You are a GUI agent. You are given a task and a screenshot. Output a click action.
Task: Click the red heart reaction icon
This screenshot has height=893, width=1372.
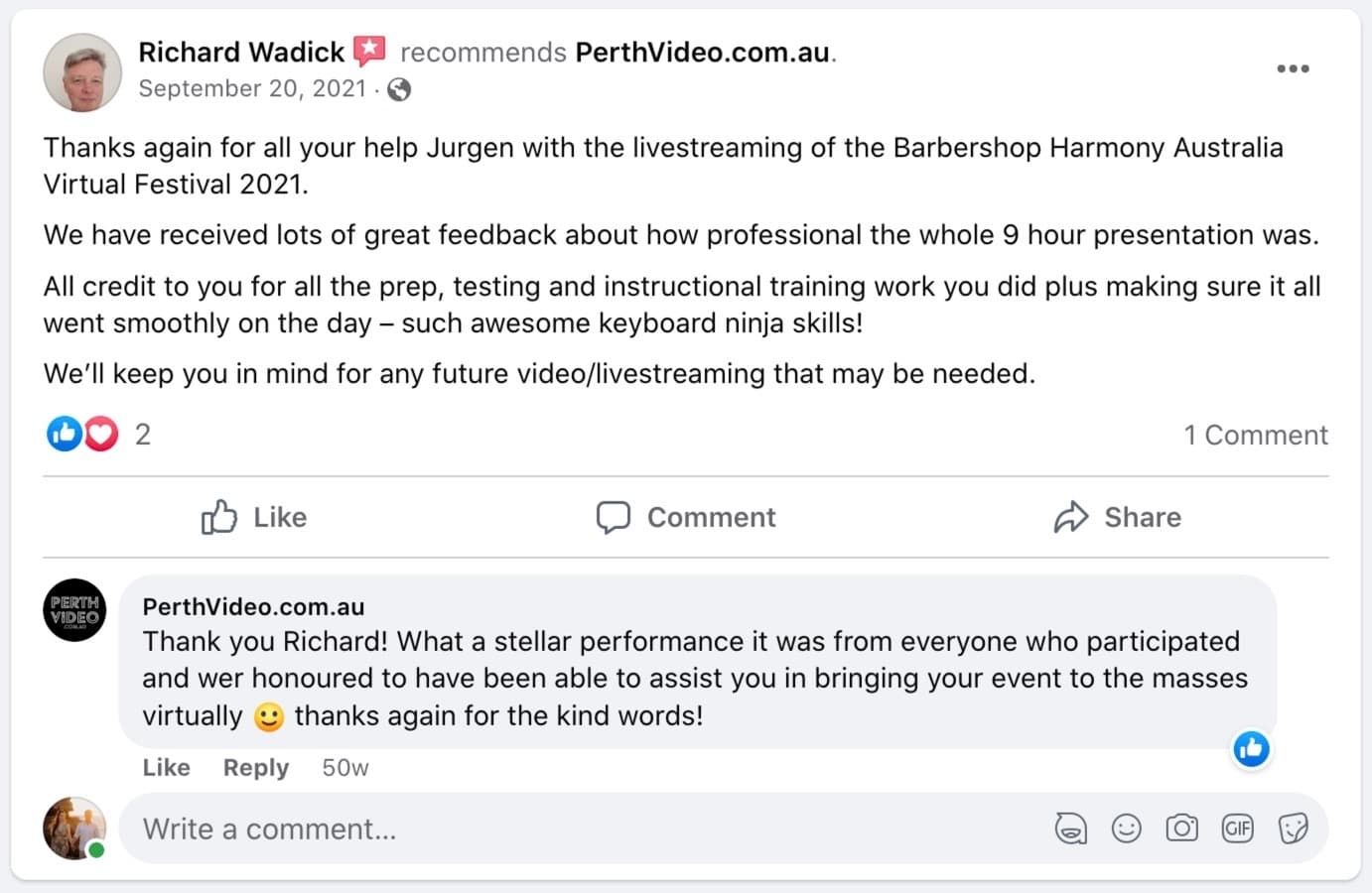pyautogui.click(x=101, y=434)
